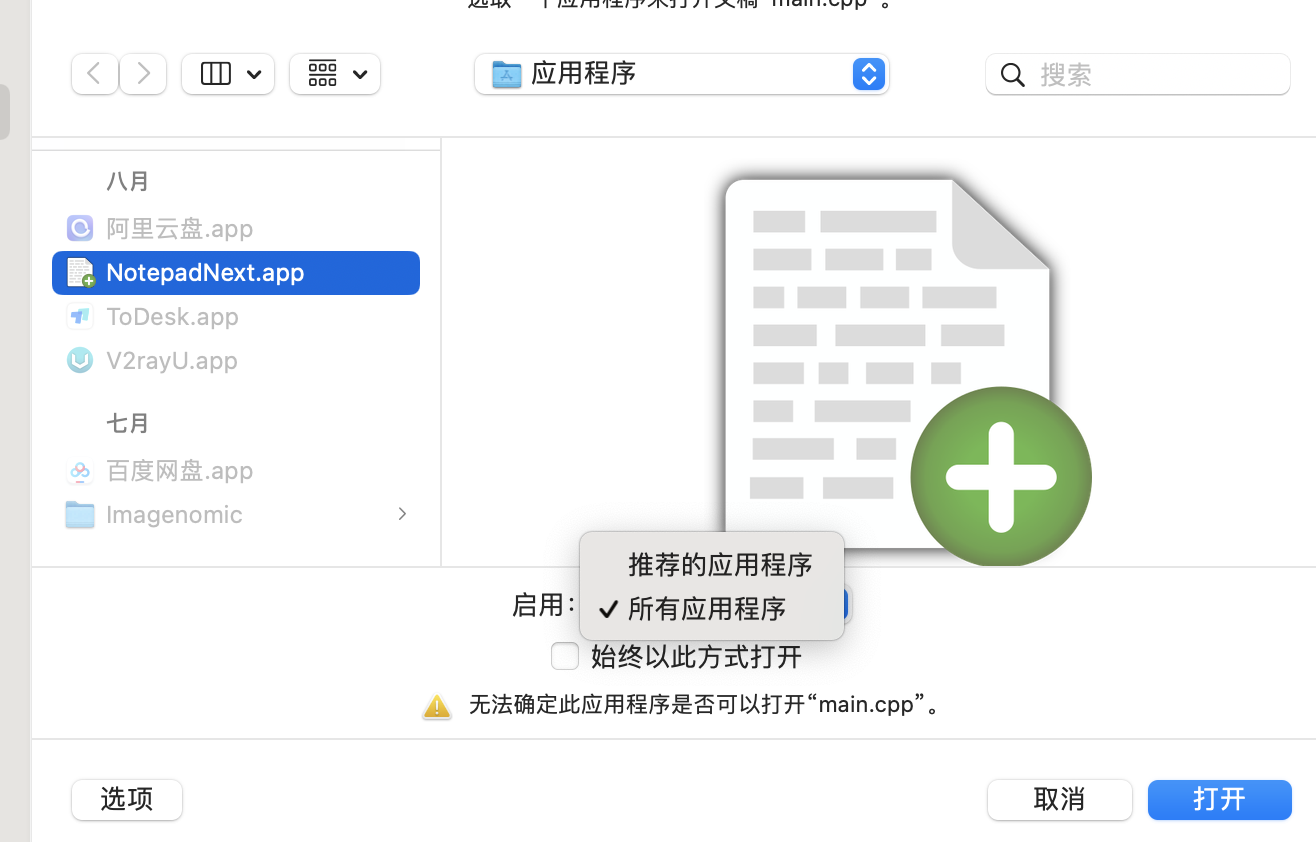The height and width of the screenshot is (842, 1316).
Task: Click the search magnifier icon
Action: click(x=1012, y=74)
